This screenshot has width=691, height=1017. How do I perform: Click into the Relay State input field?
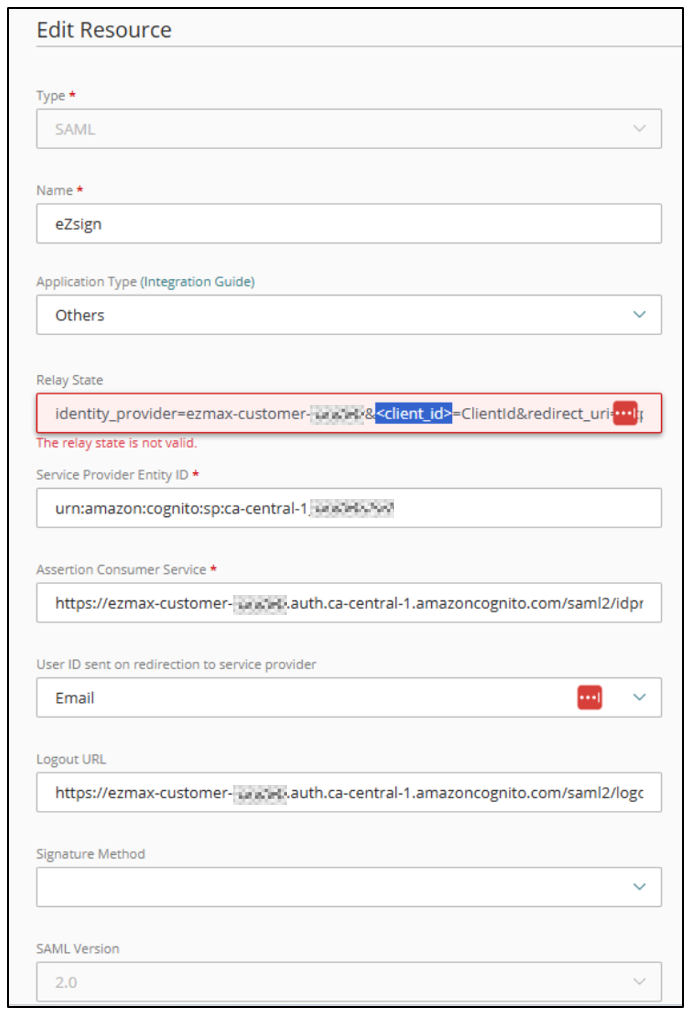349,413
